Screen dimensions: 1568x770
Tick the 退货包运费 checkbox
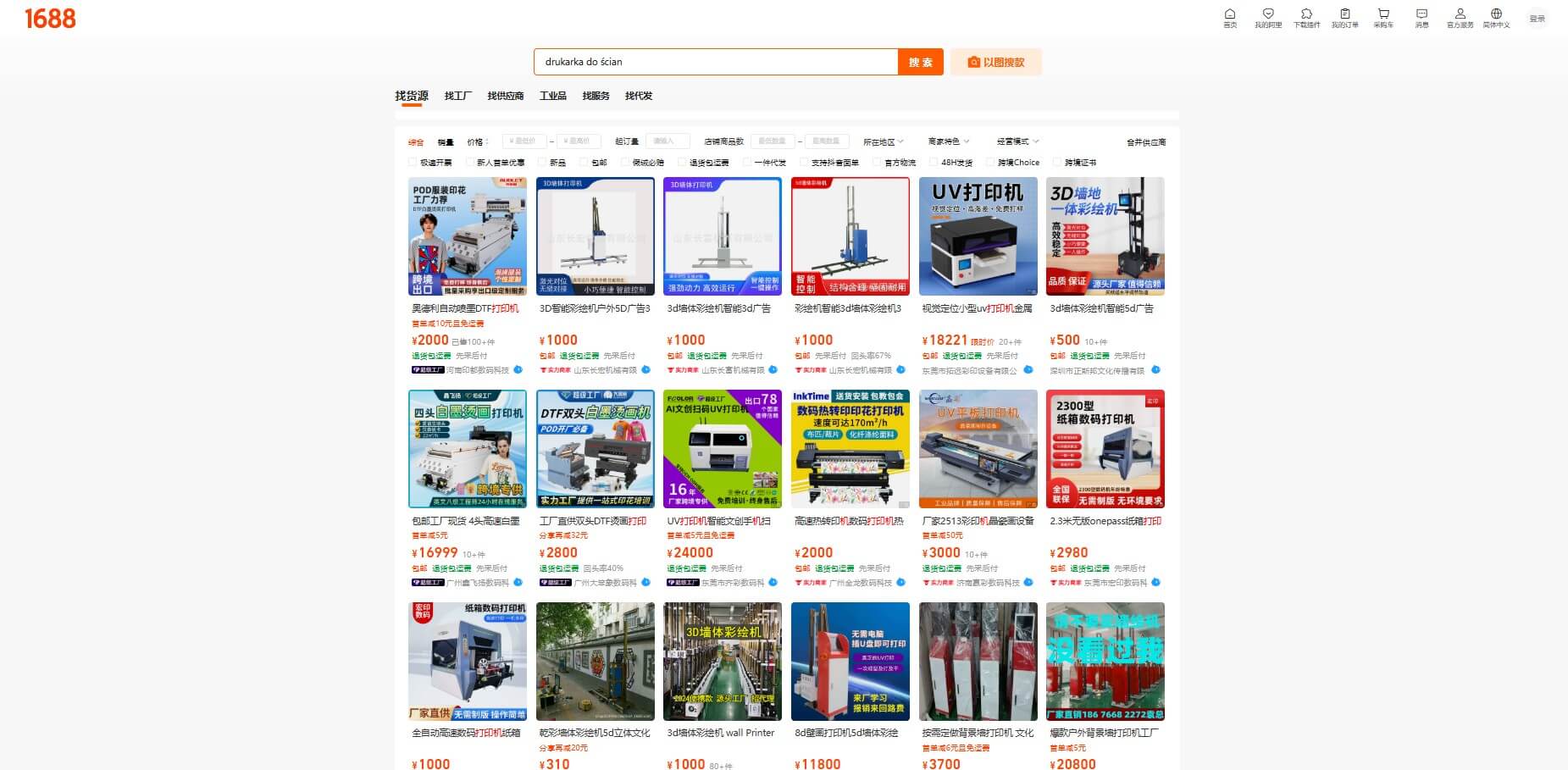[x=683, y=163]
